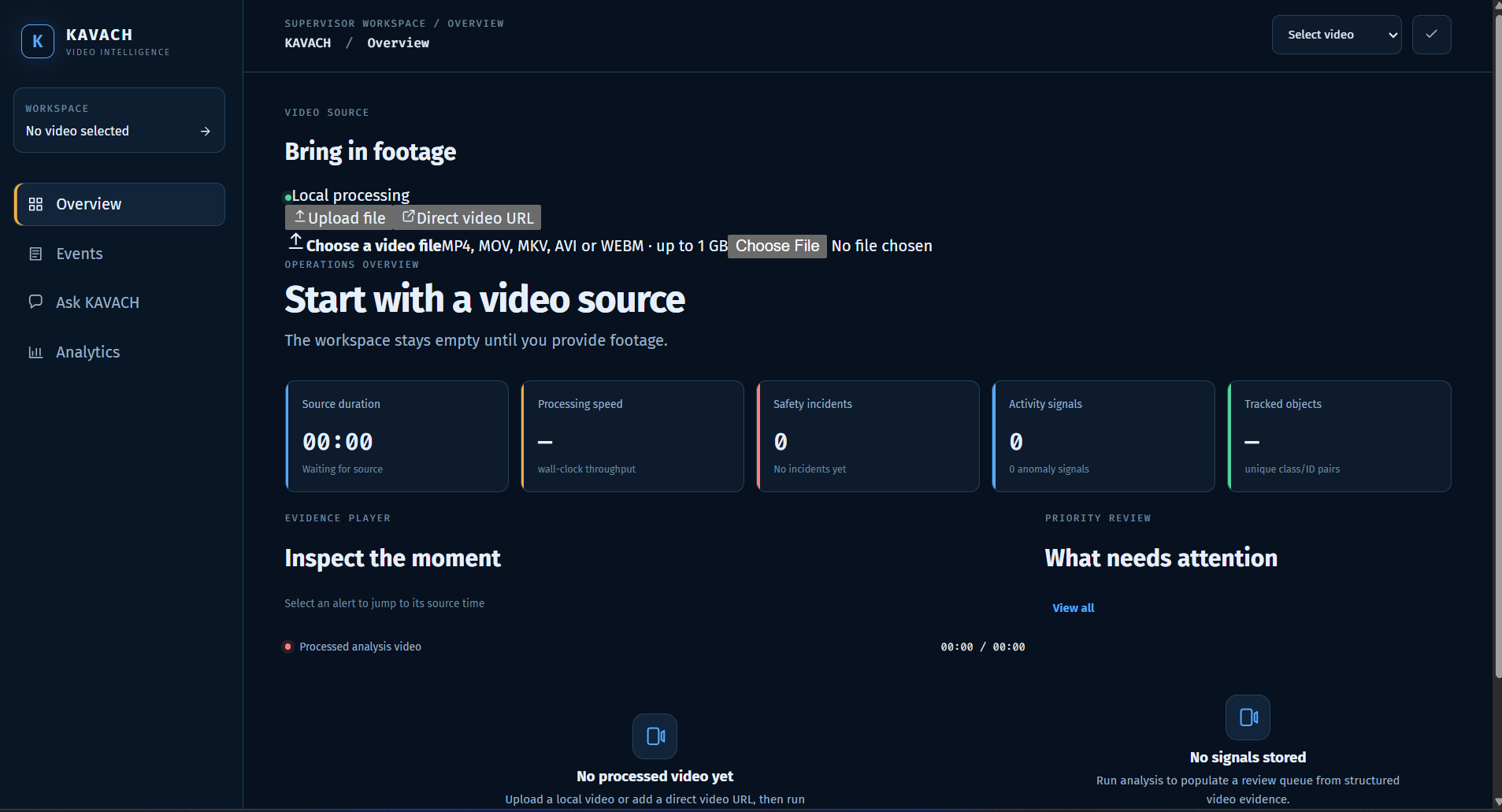Click the Tracked objects card
Image resolution: width=1502 pixels, height=812 pixels.
pos(1339,436)
